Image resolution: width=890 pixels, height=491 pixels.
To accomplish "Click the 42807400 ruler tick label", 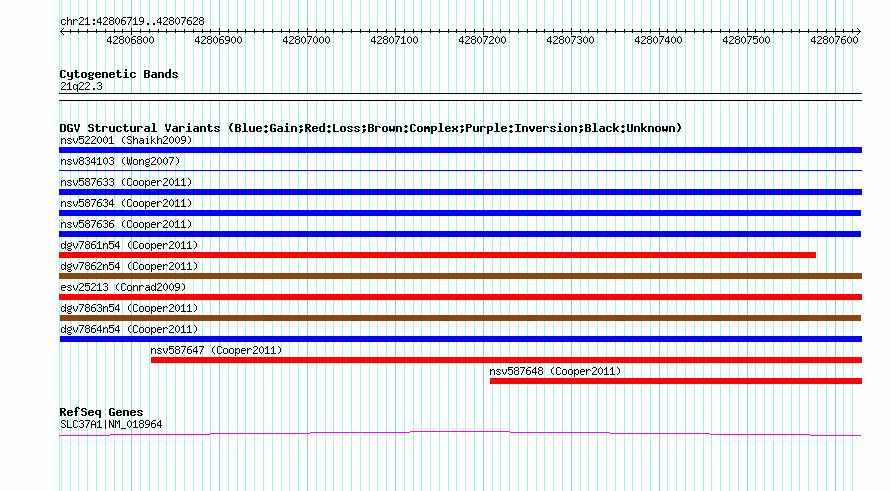I will [x=658, y=40].
